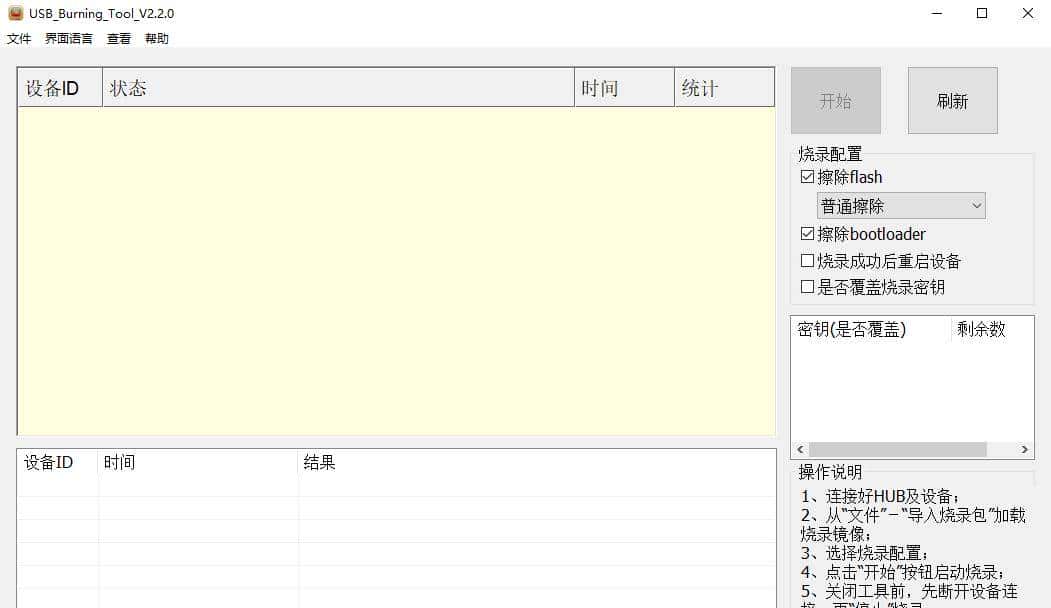Open the 文件 menu

point(19,39)
